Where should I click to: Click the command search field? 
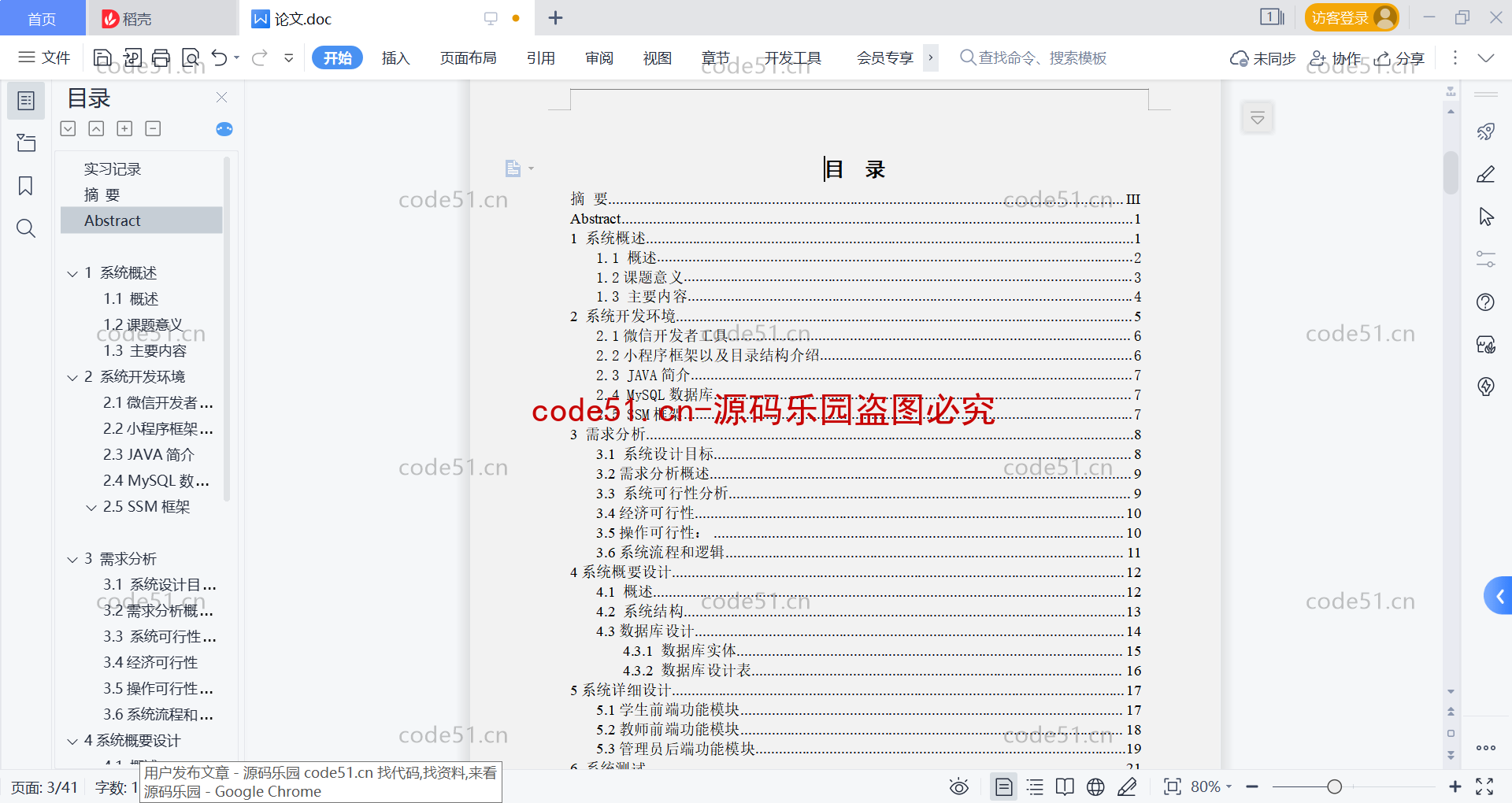[1033, 57]
